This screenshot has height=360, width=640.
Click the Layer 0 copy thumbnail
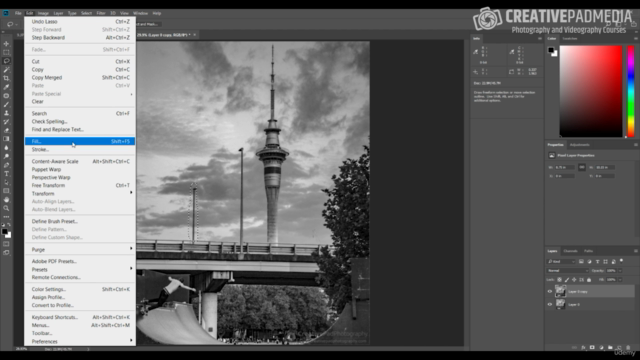tap(560, 291)
